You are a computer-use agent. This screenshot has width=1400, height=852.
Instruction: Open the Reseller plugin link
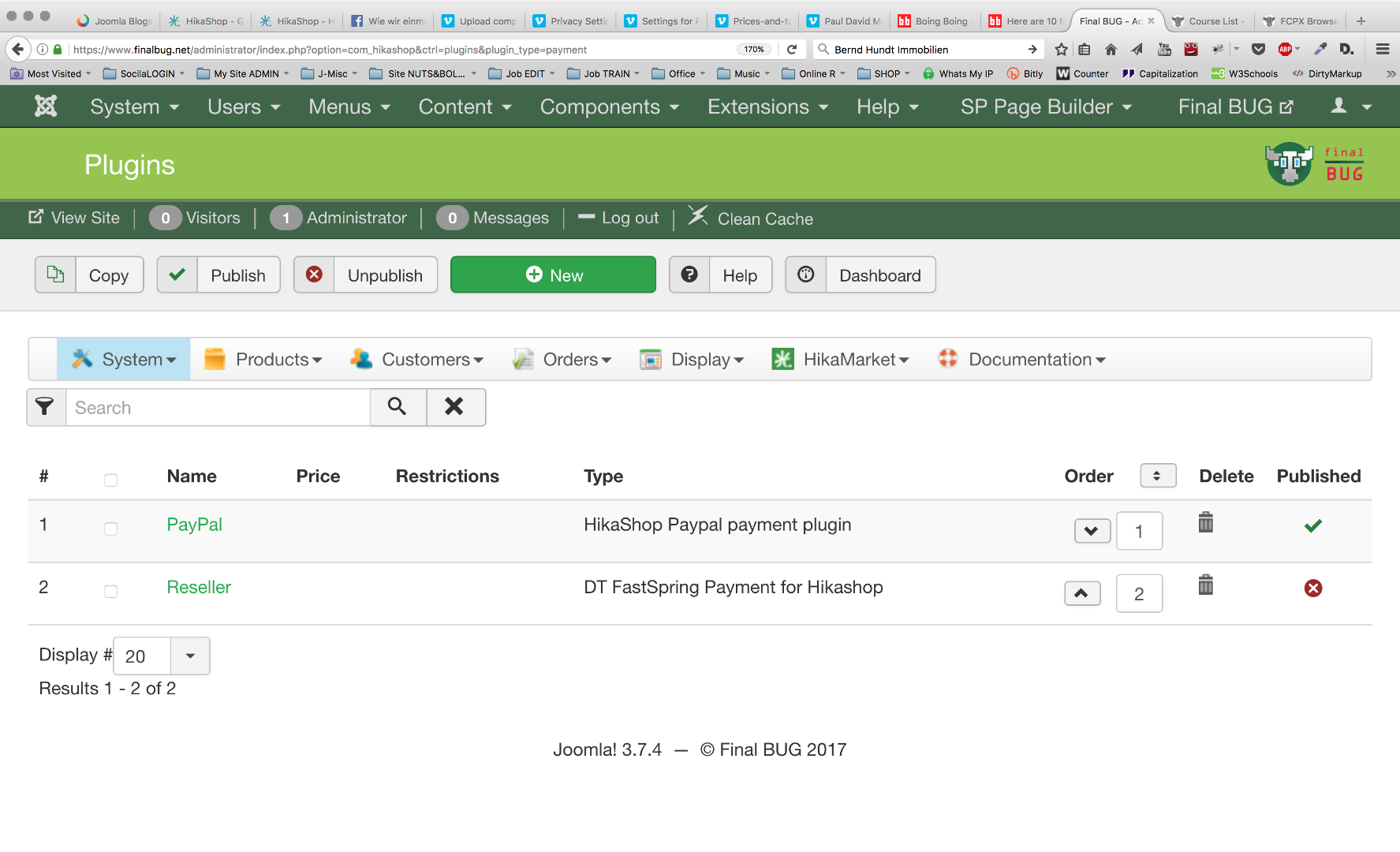199,587
